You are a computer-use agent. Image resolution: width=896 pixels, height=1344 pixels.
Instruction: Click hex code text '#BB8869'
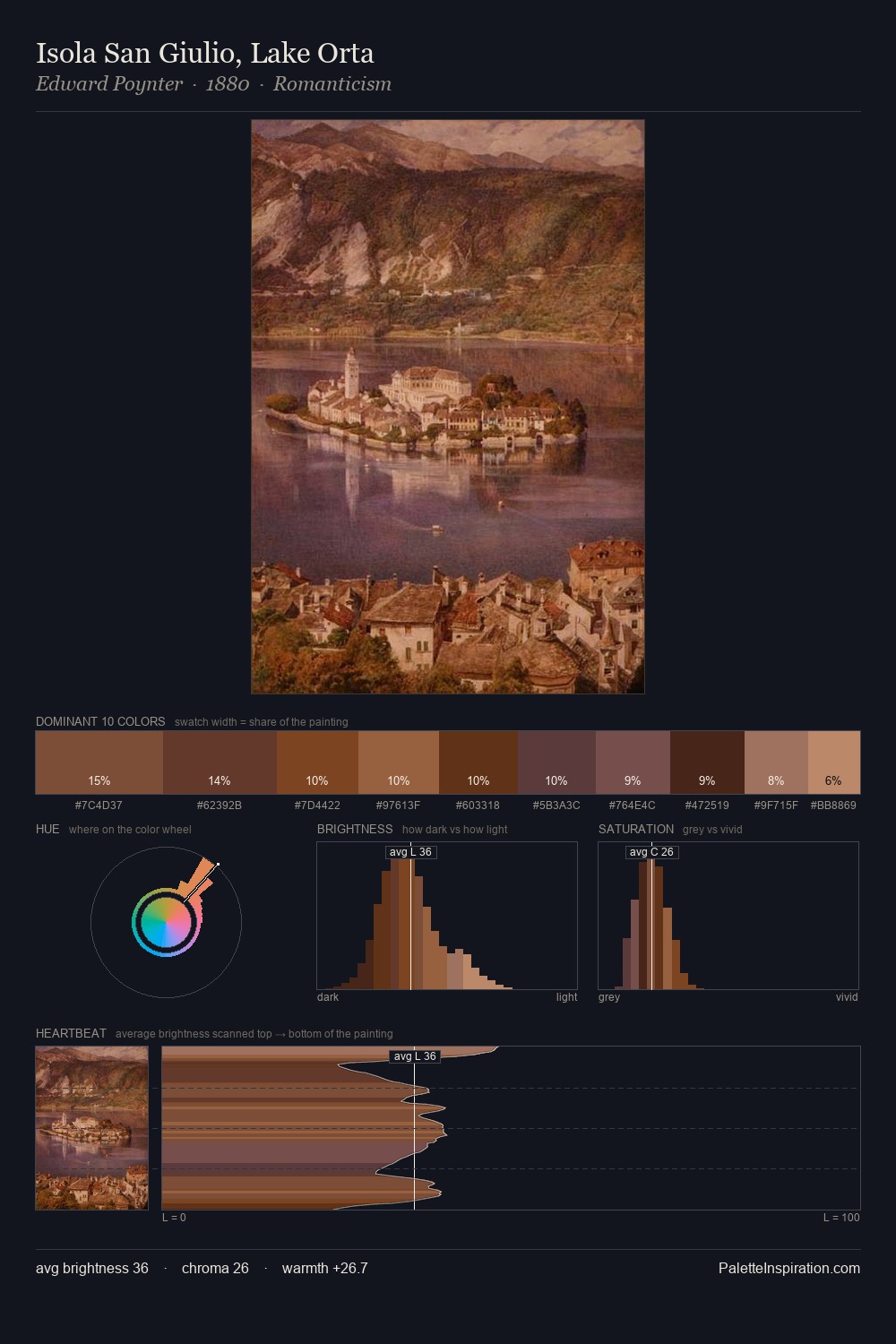tap(833, 806)
